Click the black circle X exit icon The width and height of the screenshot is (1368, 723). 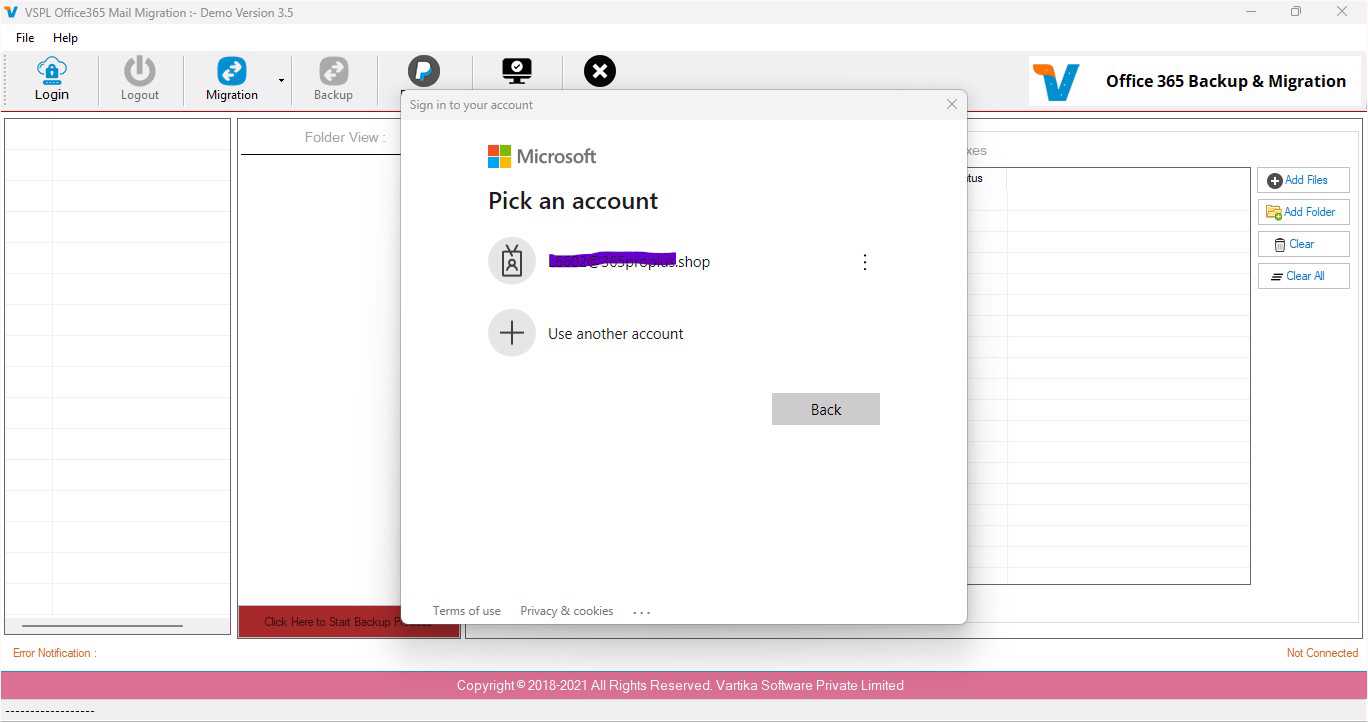[x=600, y=71]
